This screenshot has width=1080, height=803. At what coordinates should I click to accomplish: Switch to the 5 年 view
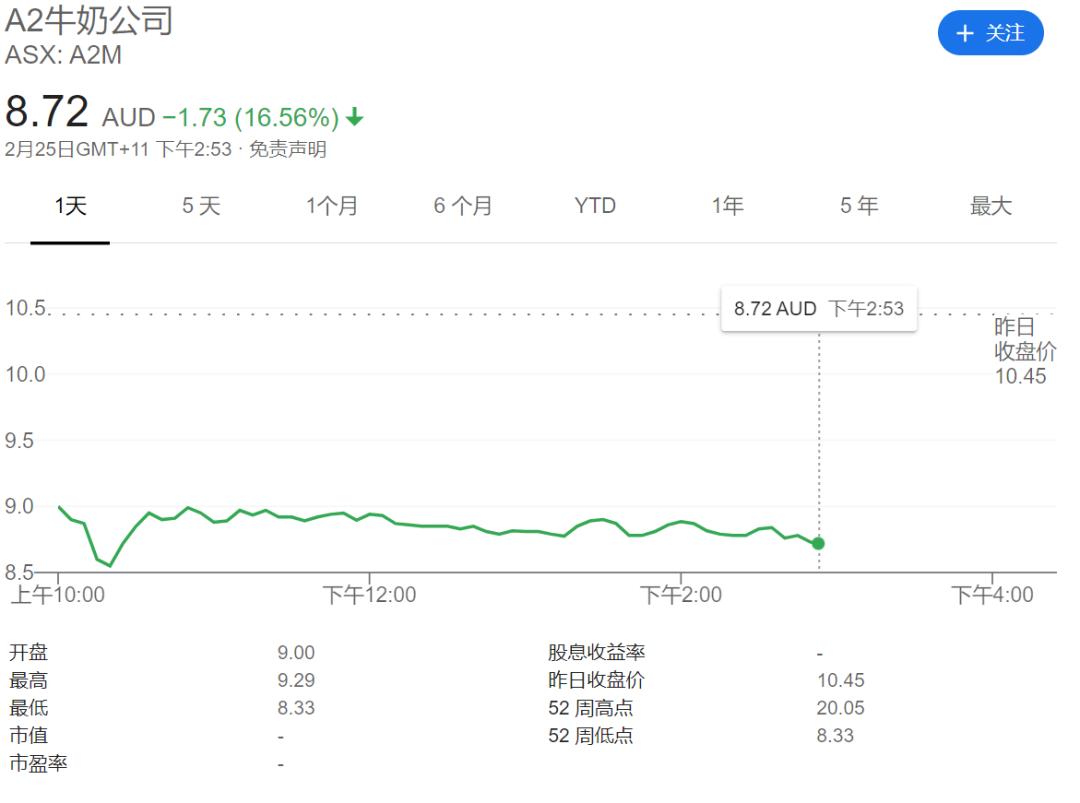click(x=858, y=205)
